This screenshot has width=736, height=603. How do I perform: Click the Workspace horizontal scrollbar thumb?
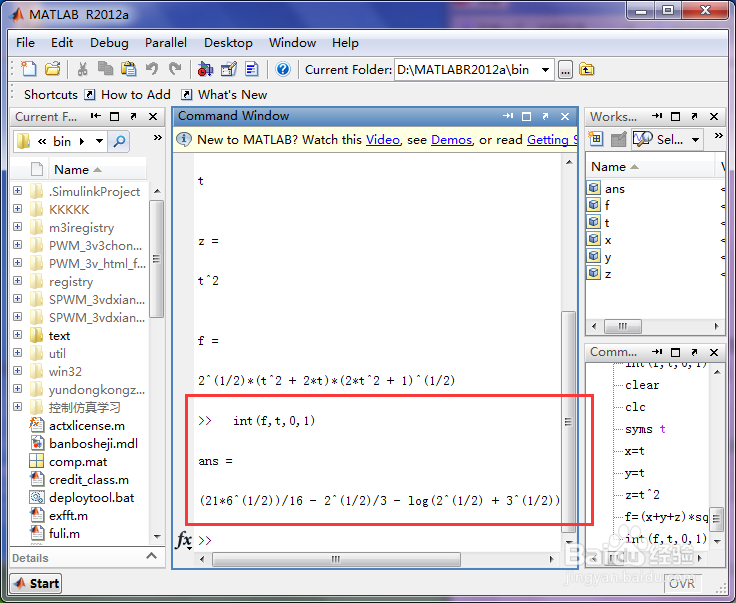(x=623, y=326)
